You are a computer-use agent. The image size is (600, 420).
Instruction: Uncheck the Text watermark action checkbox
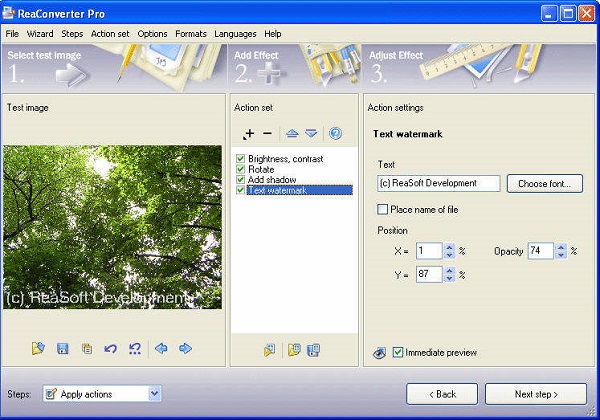241,190
